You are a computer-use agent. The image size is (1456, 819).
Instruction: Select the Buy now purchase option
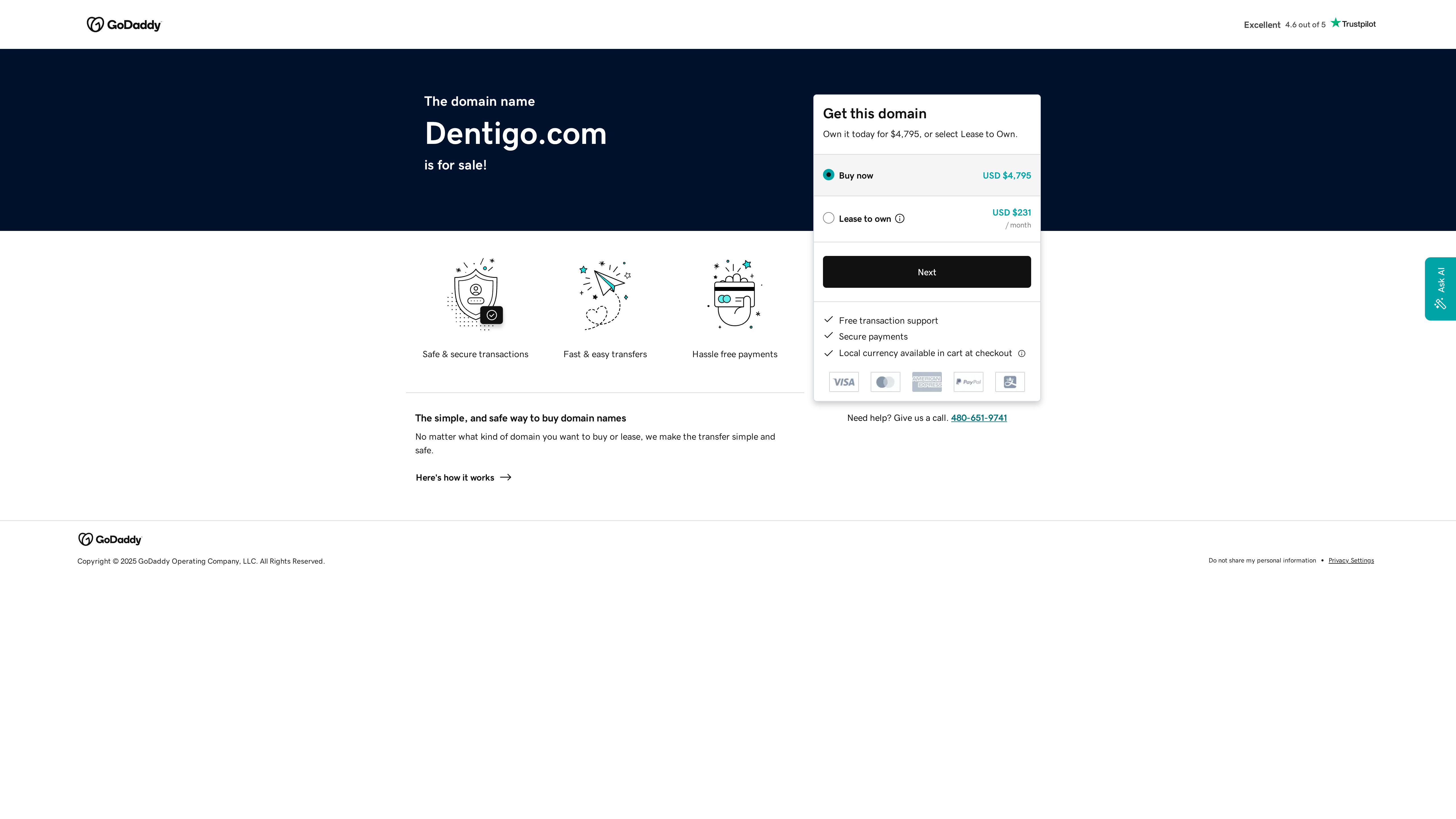coord(829,175)
